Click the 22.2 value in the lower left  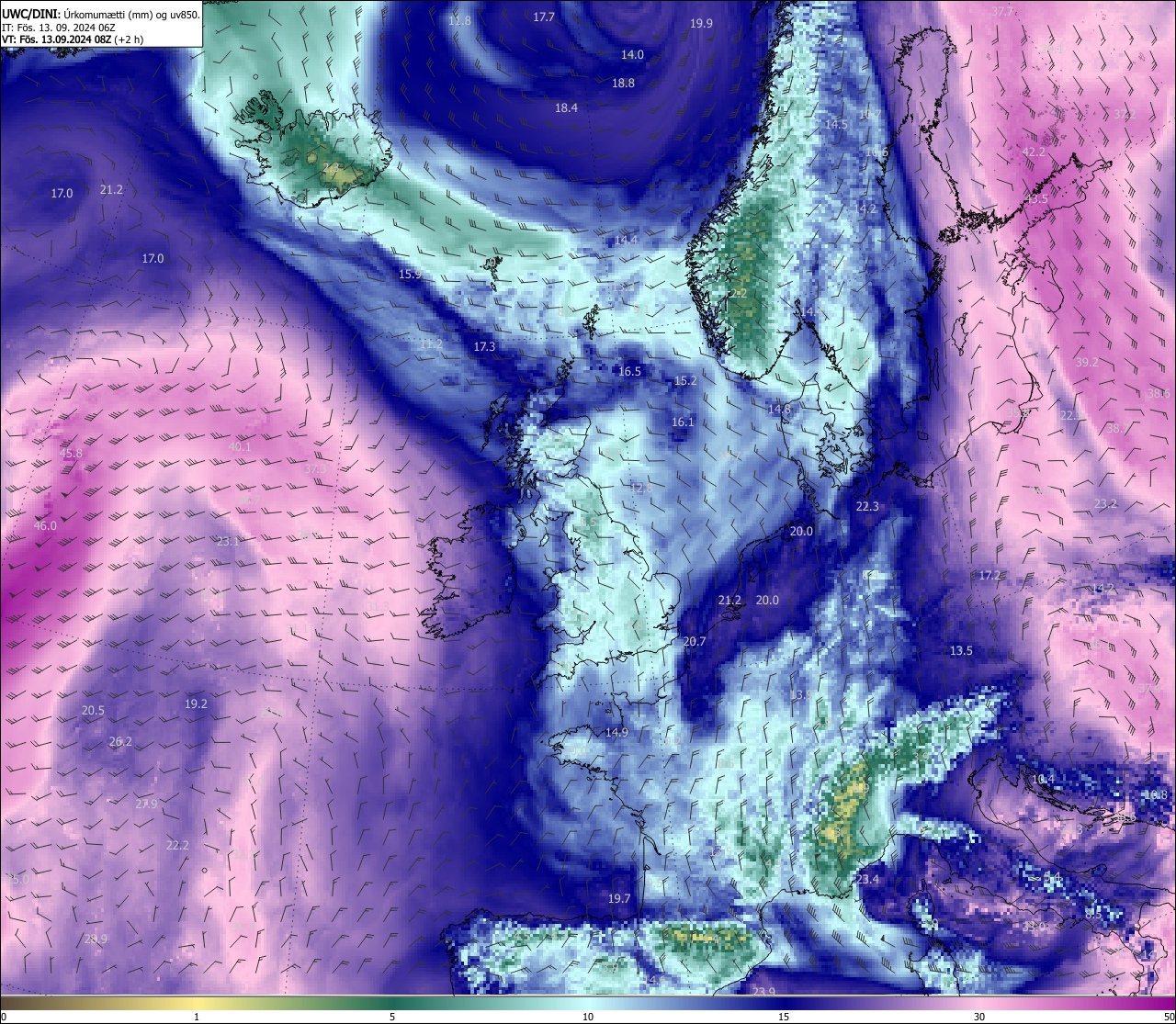(x=177, y=846)
